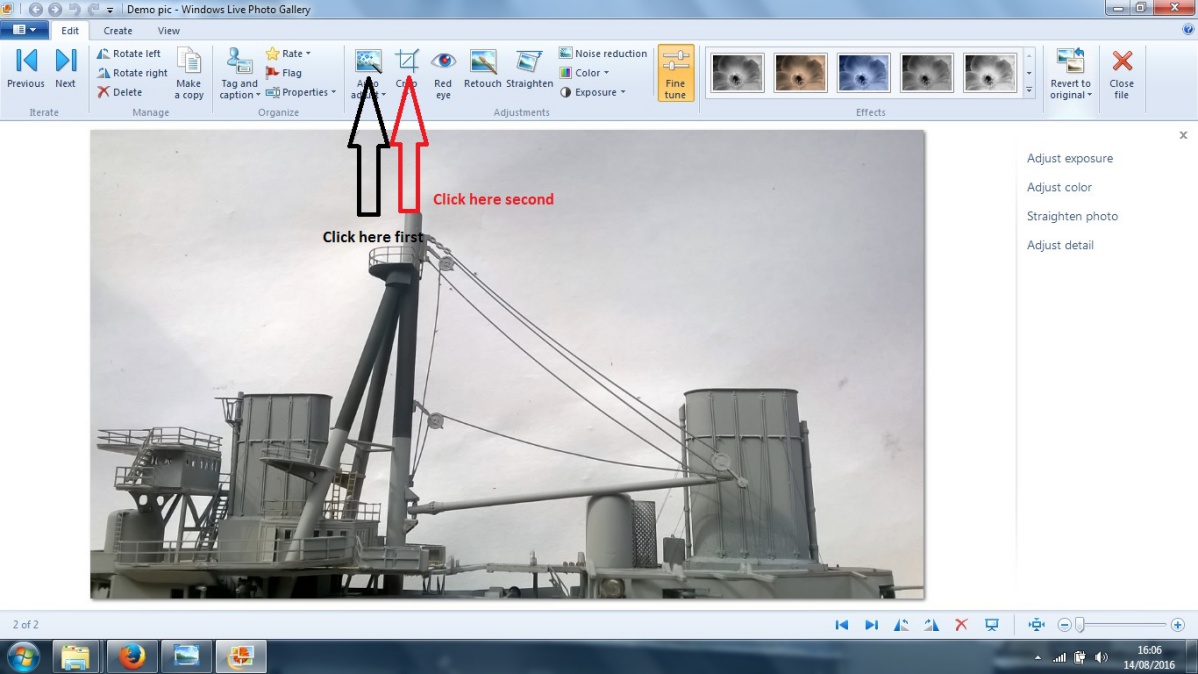
Task: Select the Red eye removal tool
Action: tap(443, 73)
